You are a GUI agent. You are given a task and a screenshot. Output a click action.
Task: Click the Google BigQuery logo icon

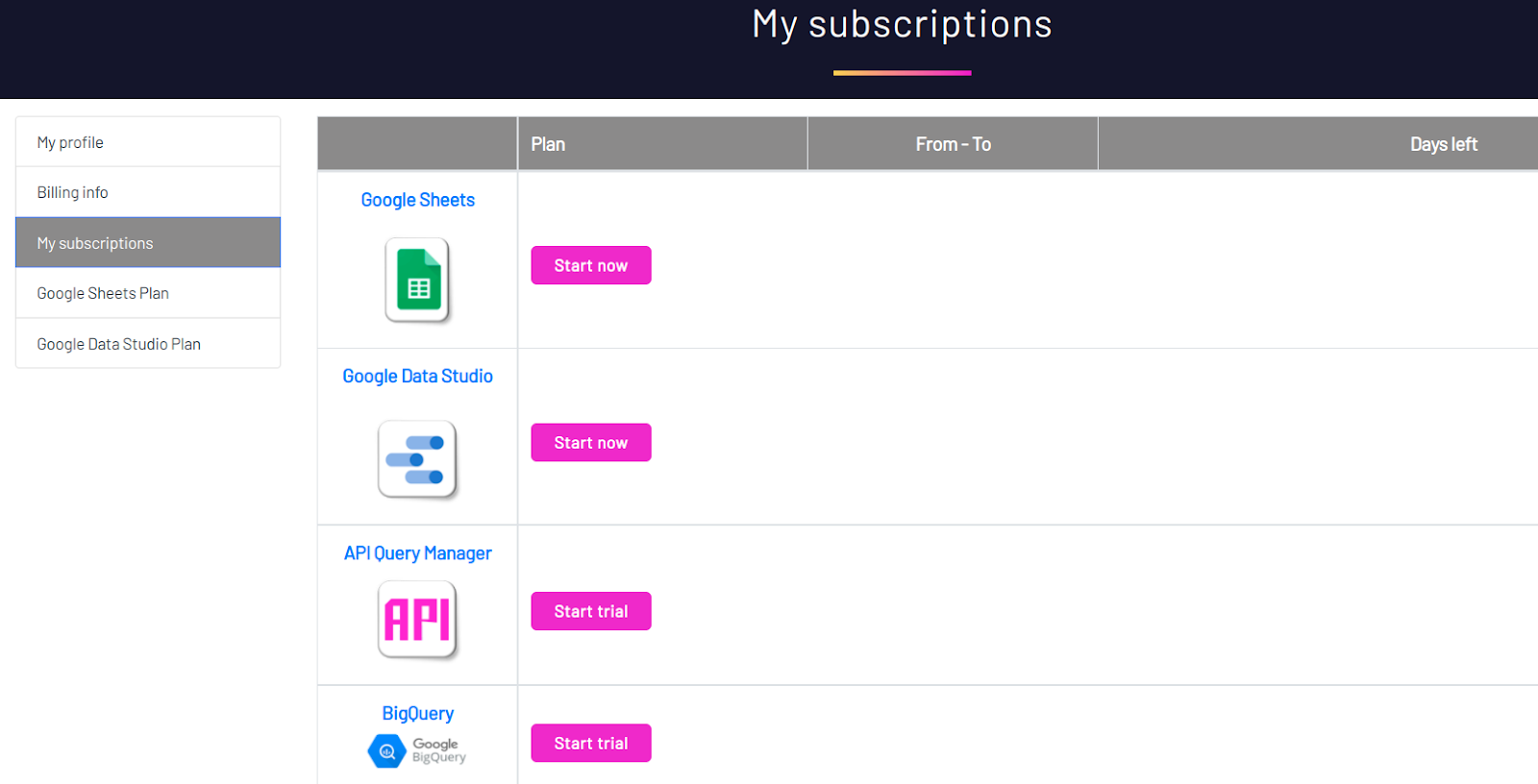(x=417, y=750)
